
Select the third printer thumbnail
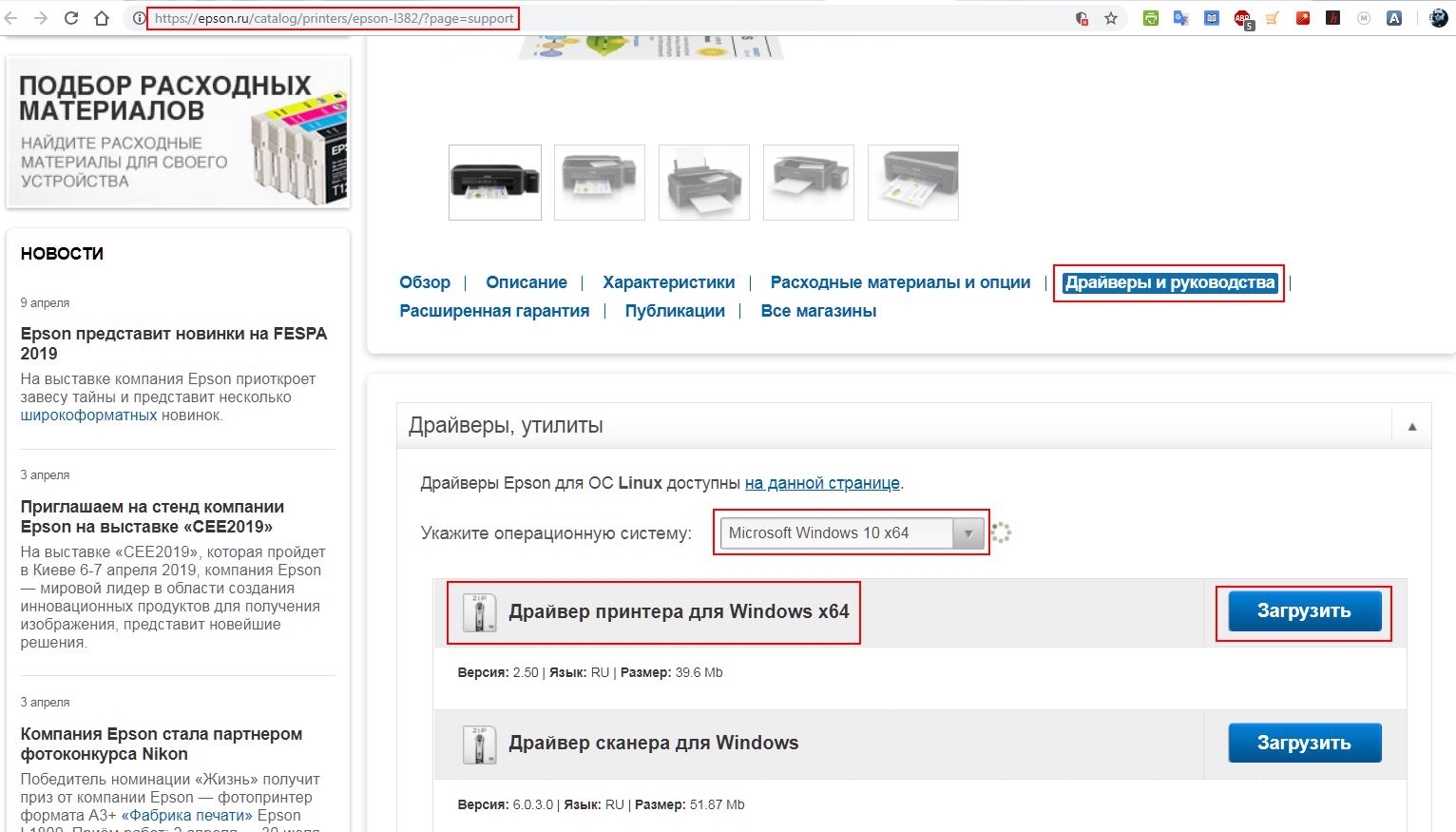tap(704, 183)
